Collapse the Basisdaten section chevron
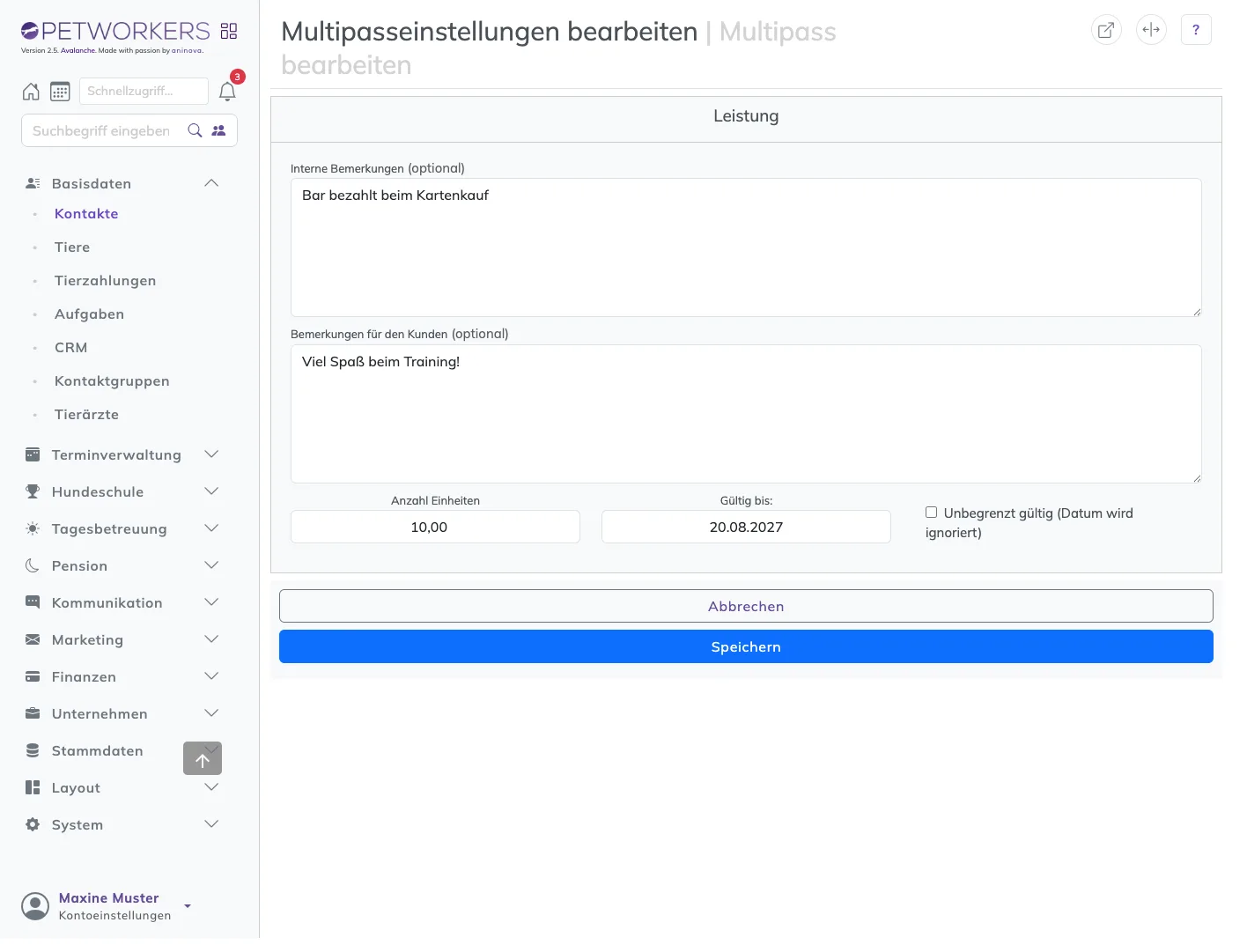 point(211,183)
